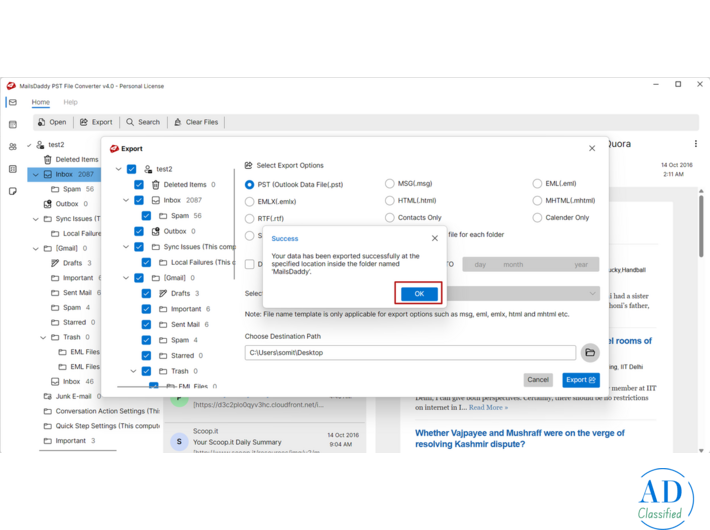Click Read More link in preview
710x530 pixels.
pyautogui.click(x=488, y=407)
